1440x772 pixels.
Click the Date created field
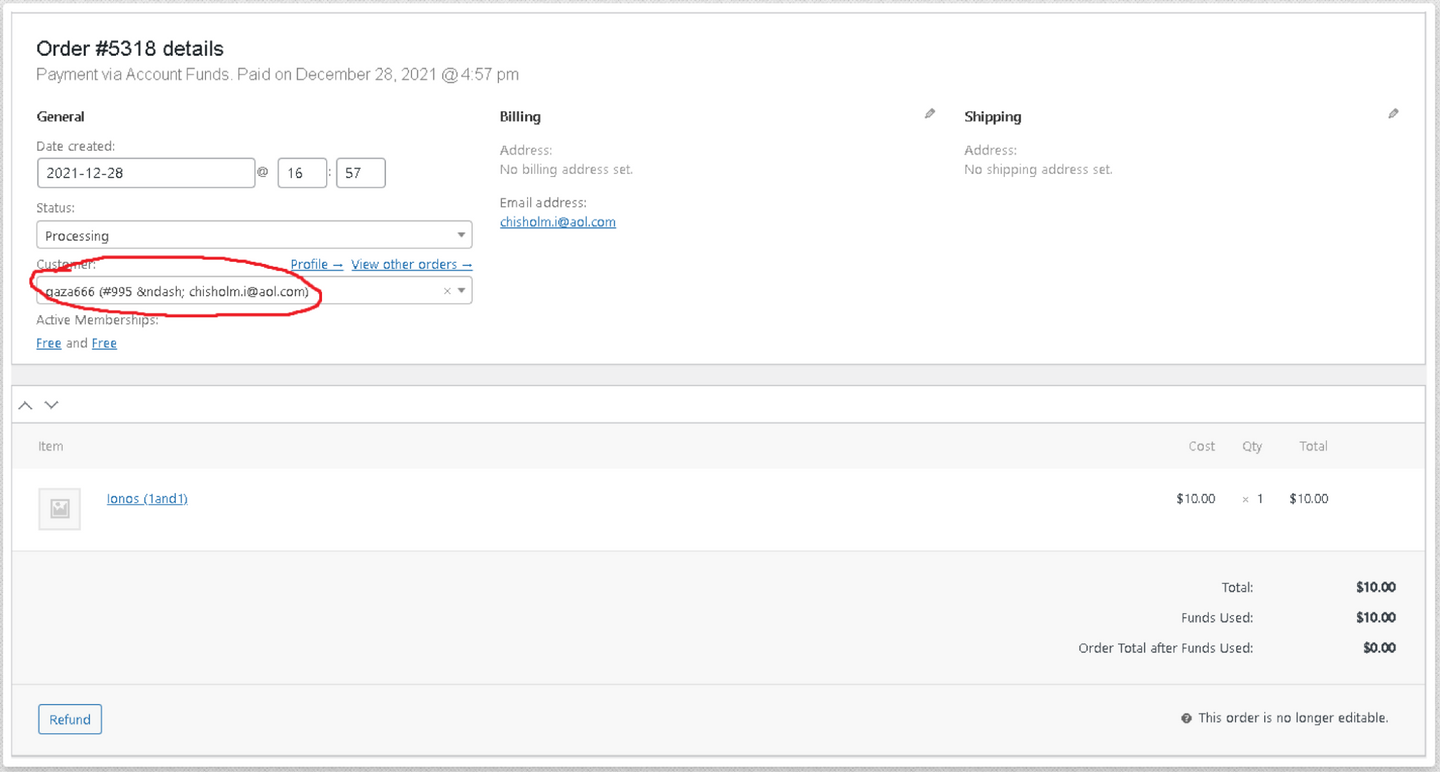click(146, 173)
